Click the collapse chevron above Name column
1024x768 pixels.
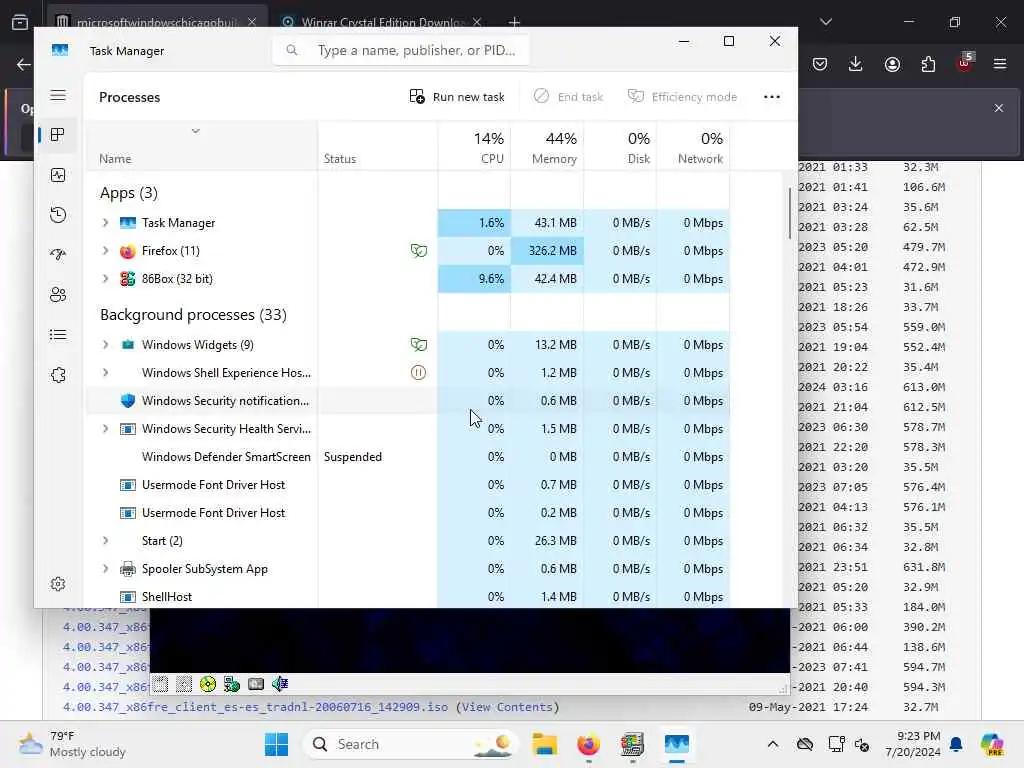point(195,131)
